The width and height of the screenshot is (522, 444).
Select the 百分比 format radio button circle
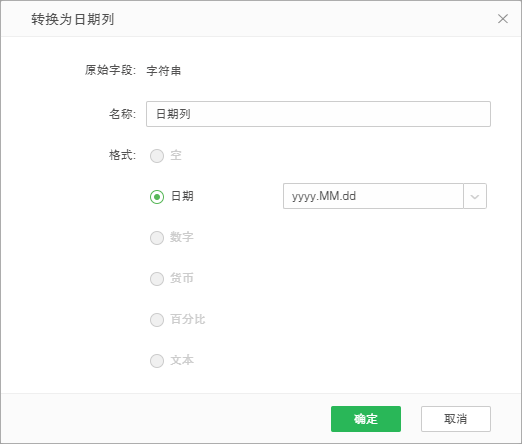pyautogui.click(x=157, y=320)
